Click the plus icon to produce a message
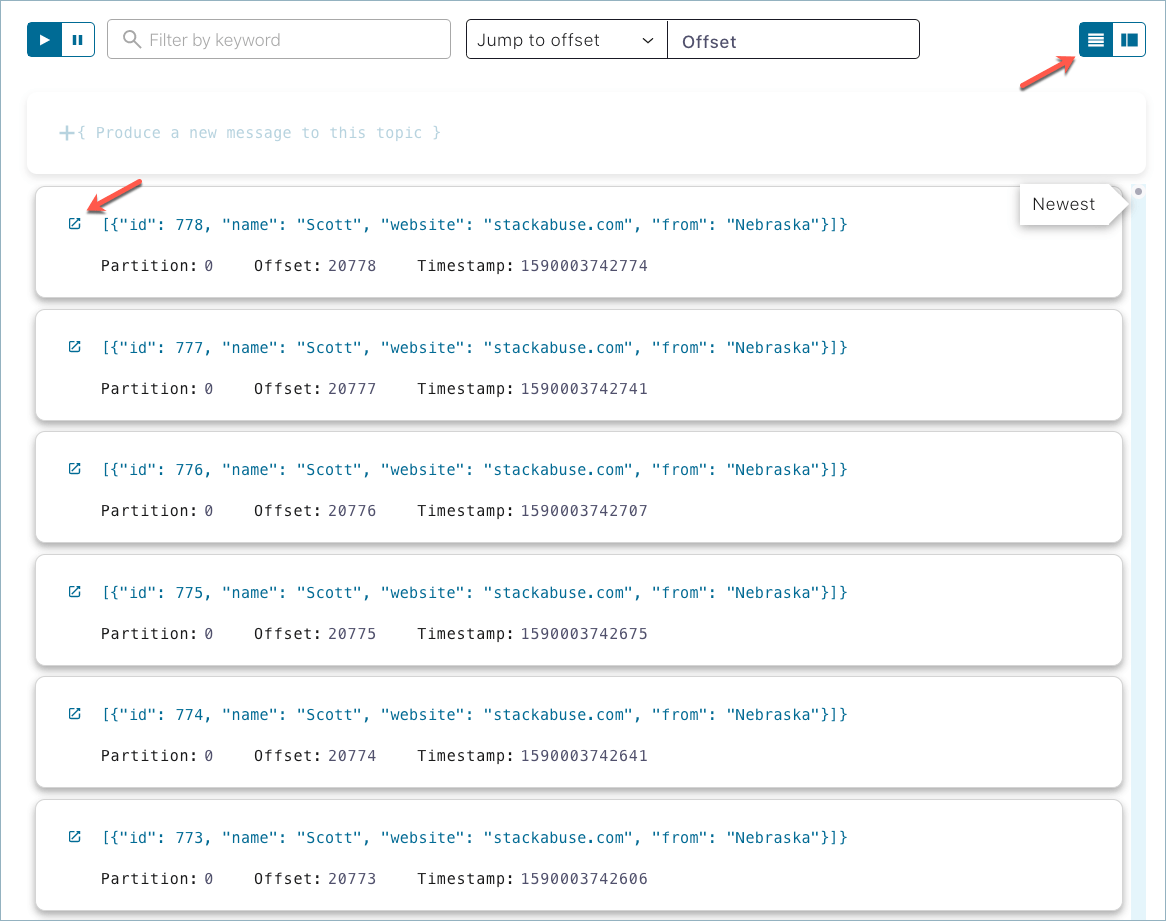 pyautogui.click(x=65, y=132)
